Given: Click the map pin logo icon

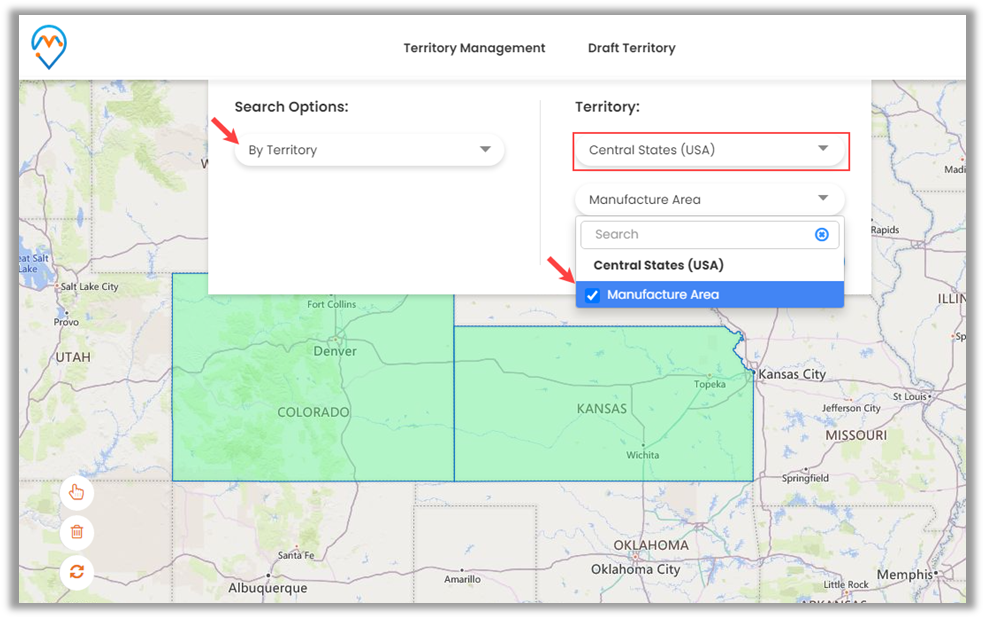Looking at the screenshot, I should pos(49,47).
